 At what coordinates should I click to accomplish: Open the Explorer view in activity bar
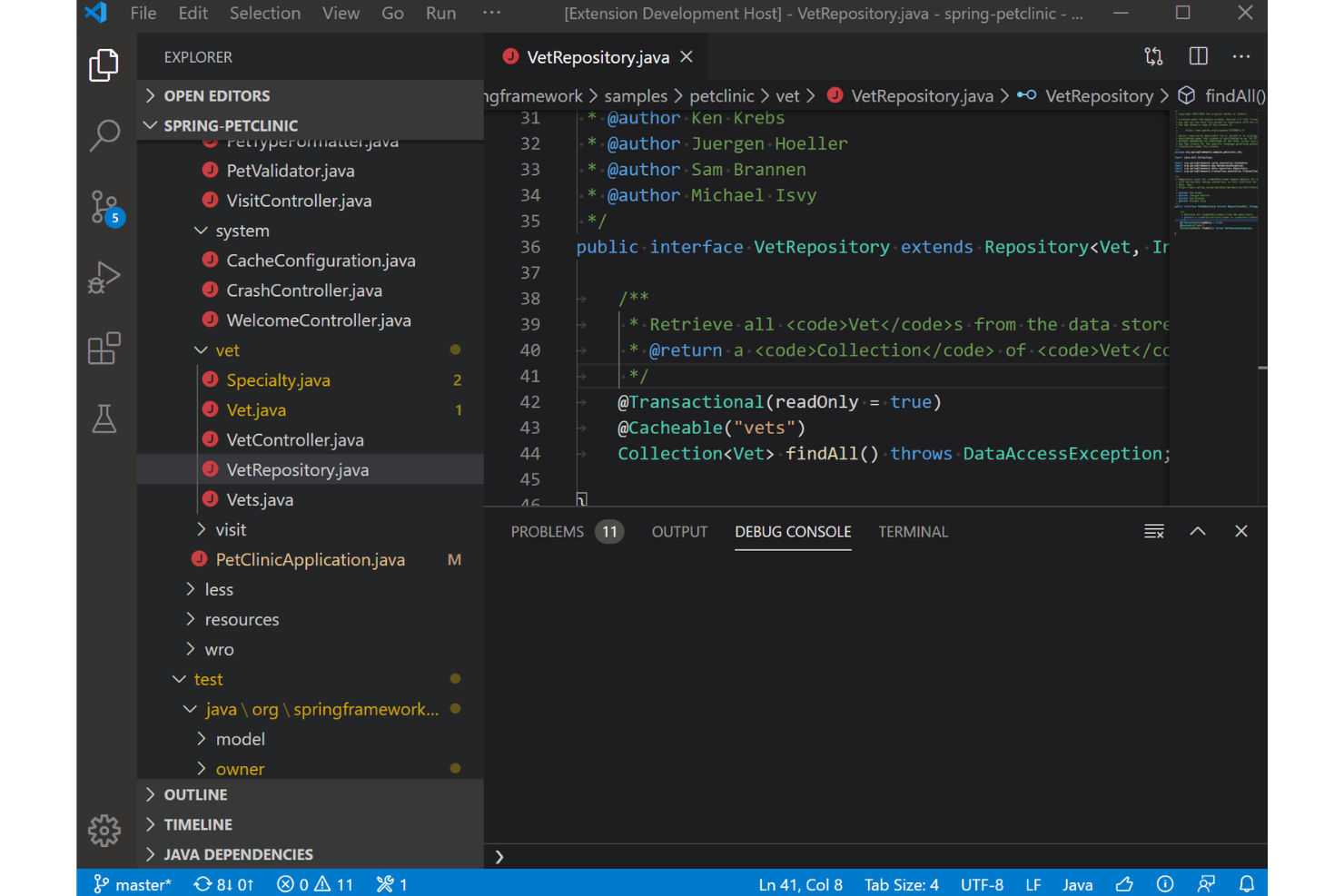104,64
